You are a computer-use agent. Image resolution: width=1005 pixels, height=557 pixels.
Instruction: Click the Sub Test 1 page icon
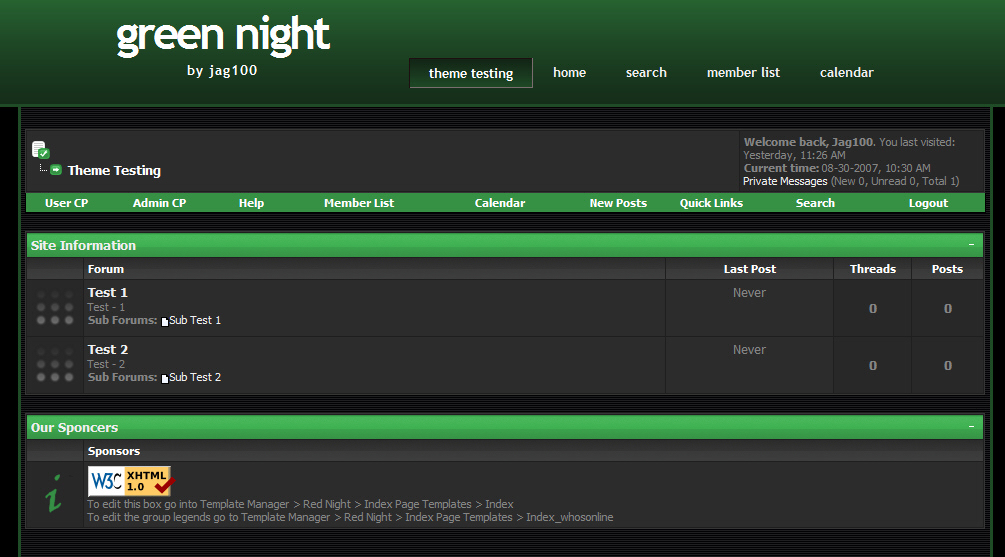coord(165,321)
